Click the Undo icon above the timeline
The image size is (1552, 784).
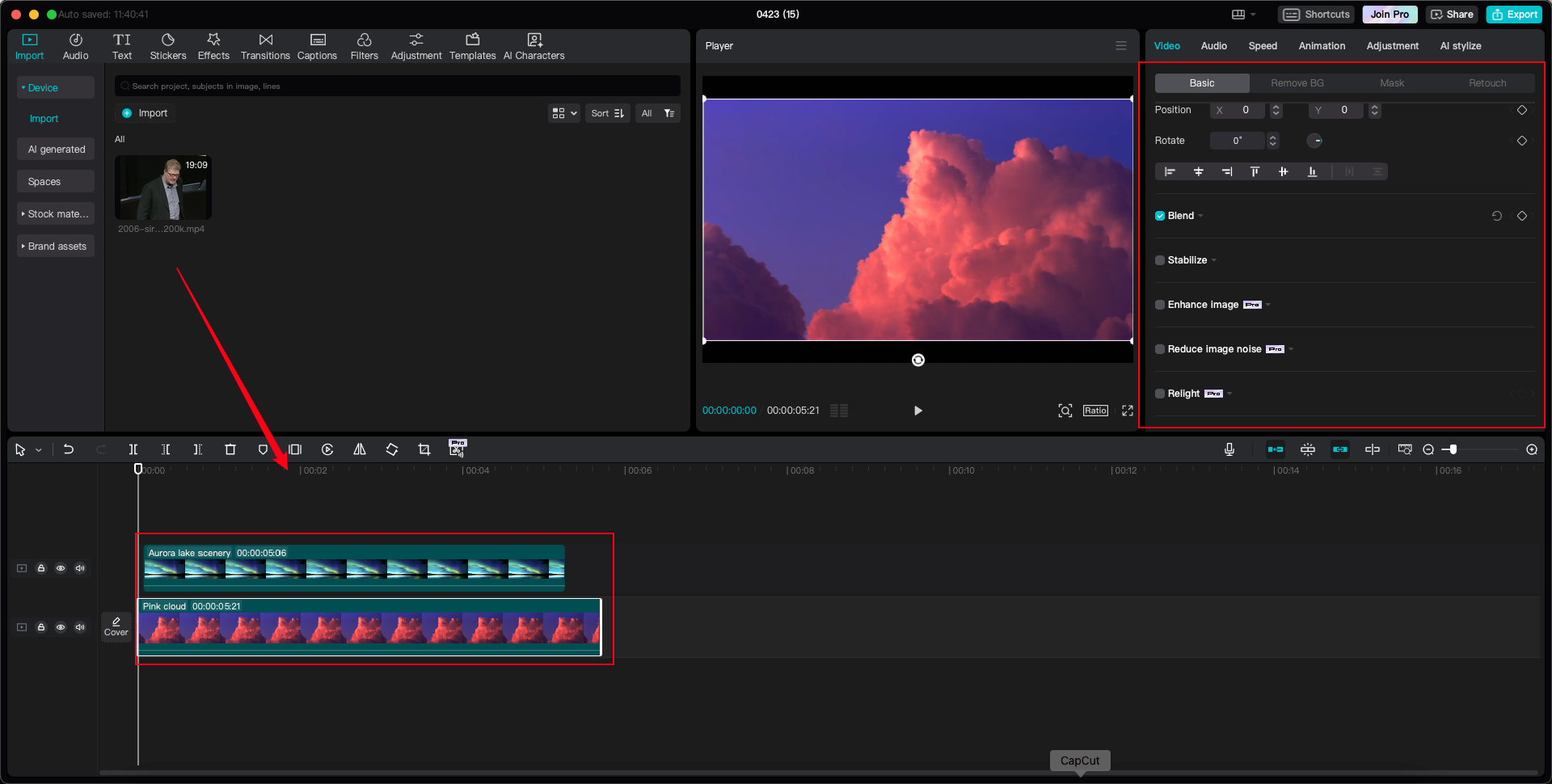click(69, 449)
